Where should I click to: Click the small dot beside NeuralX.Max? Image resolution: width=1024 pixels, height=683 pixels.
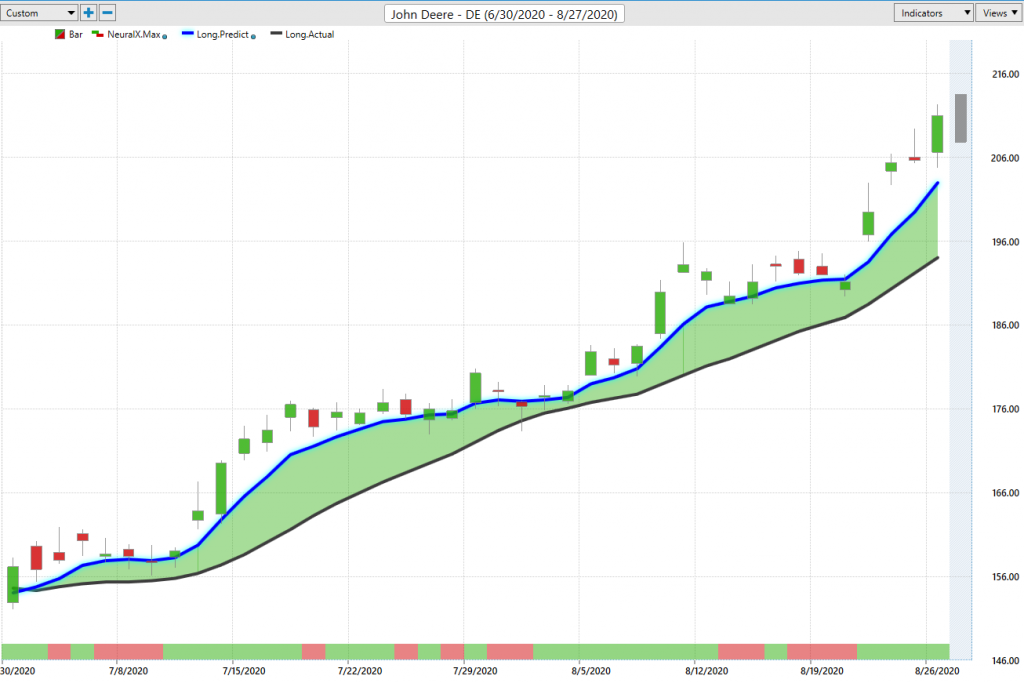[x=165, y=37]
